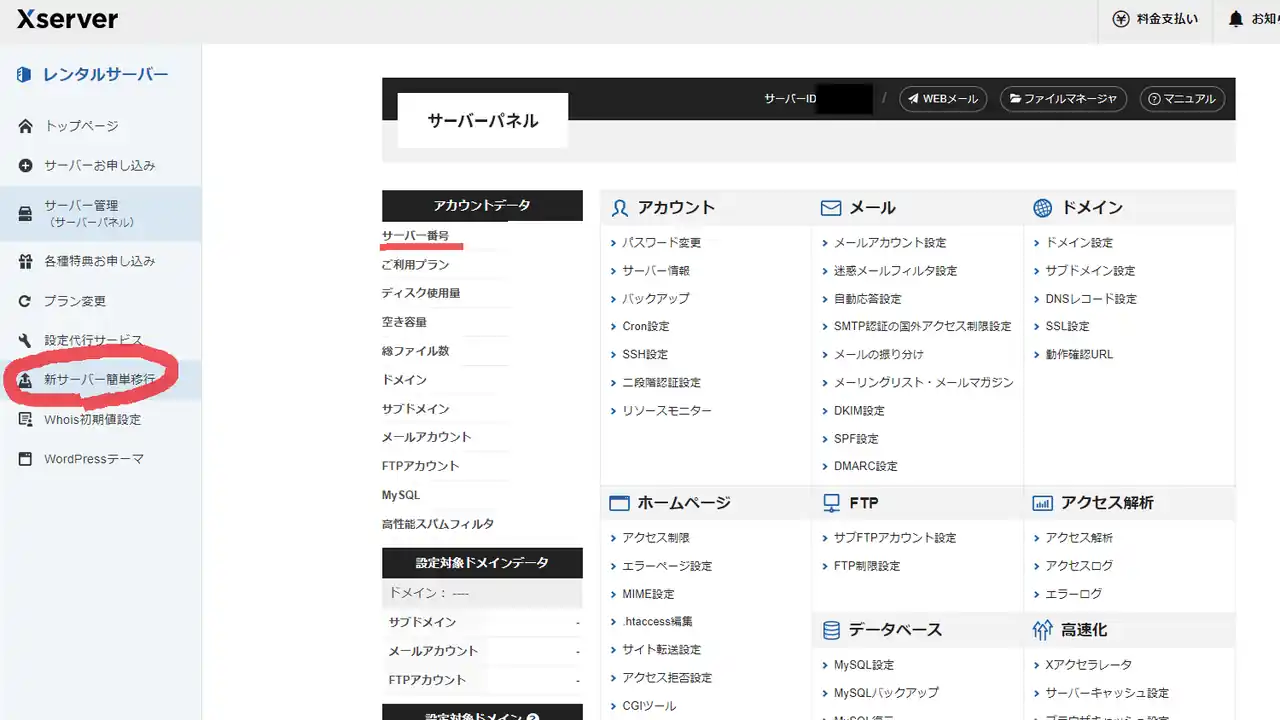Viewport: 1280px width, 720px height.
Task: Open SMTP認証の国外アクセス制限設定 link
Action: [x=923, y=327]
